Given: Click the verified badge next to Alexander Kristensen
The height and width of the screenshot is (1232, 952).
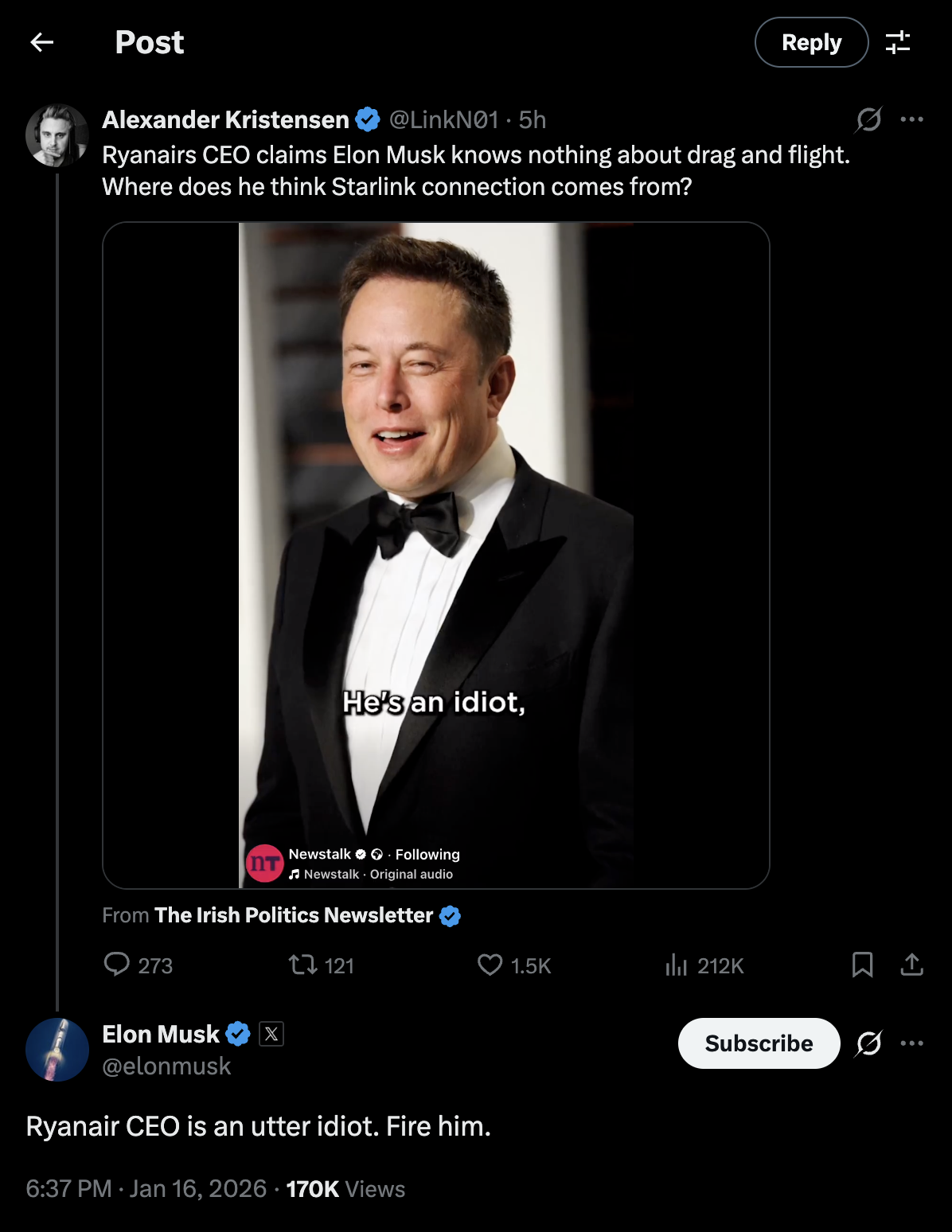Looking at the screenshot, I should click(x=367, y=119).
